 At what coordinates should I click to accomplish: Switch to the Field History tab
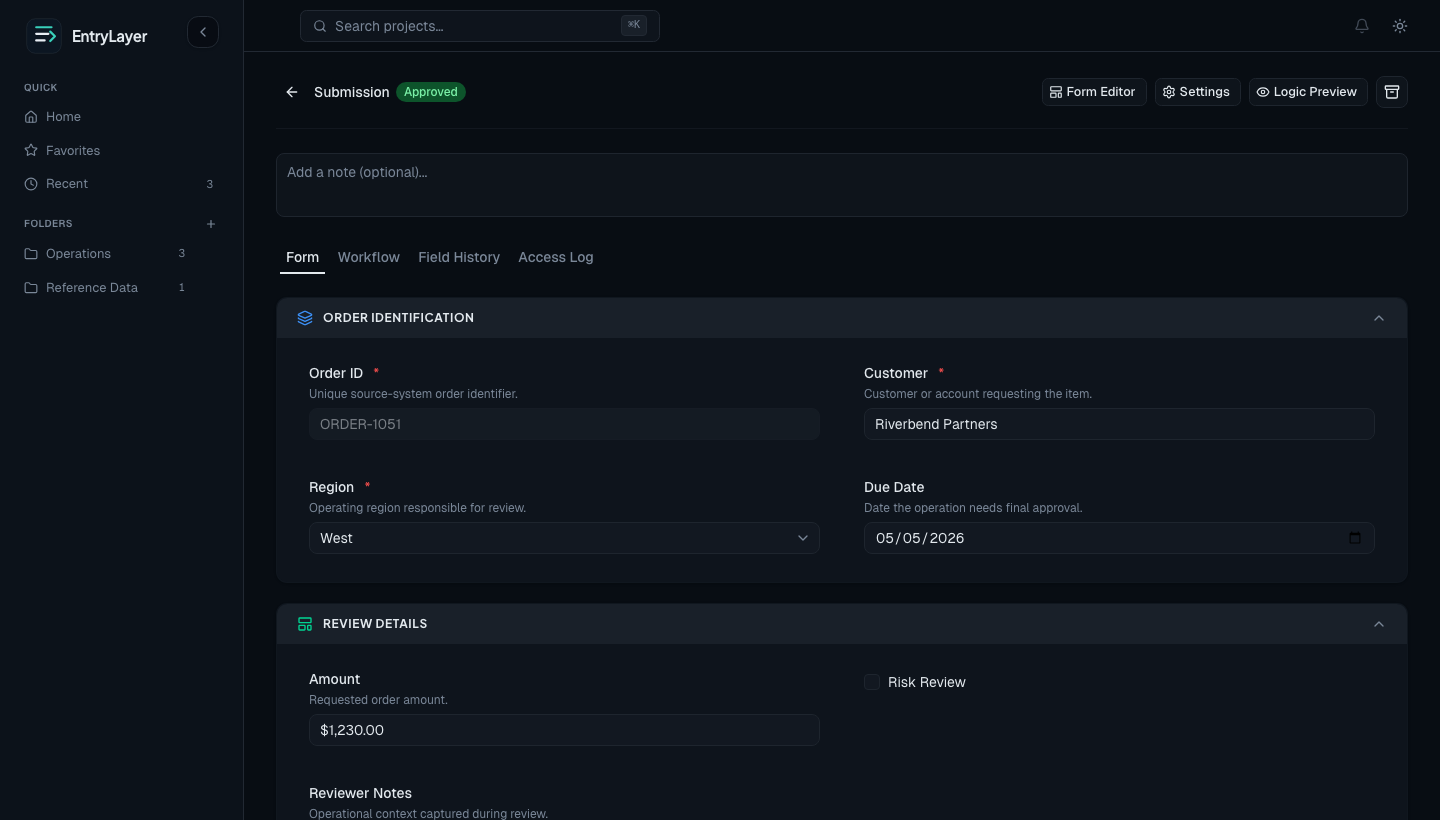459,257
